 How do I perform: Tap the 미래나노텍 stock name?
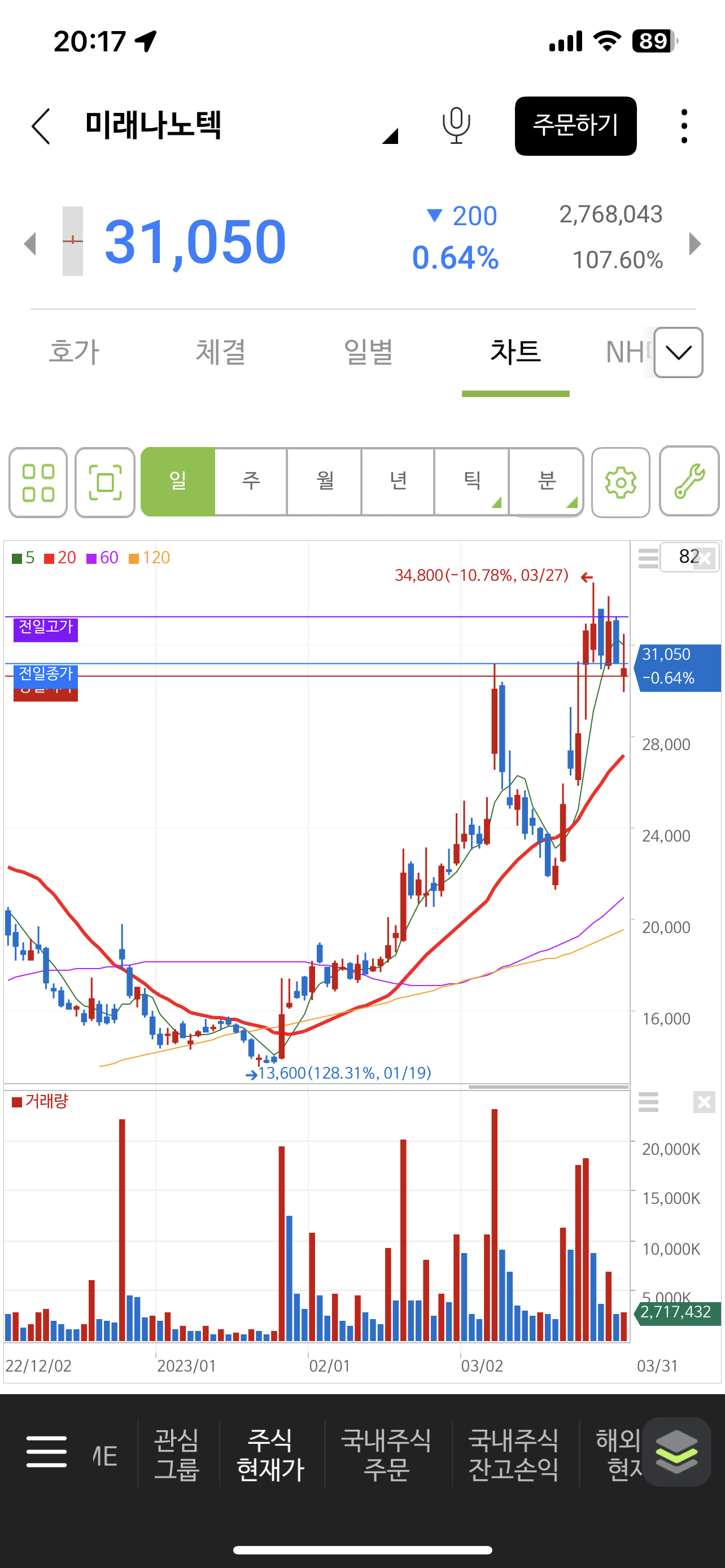[153, 126]
